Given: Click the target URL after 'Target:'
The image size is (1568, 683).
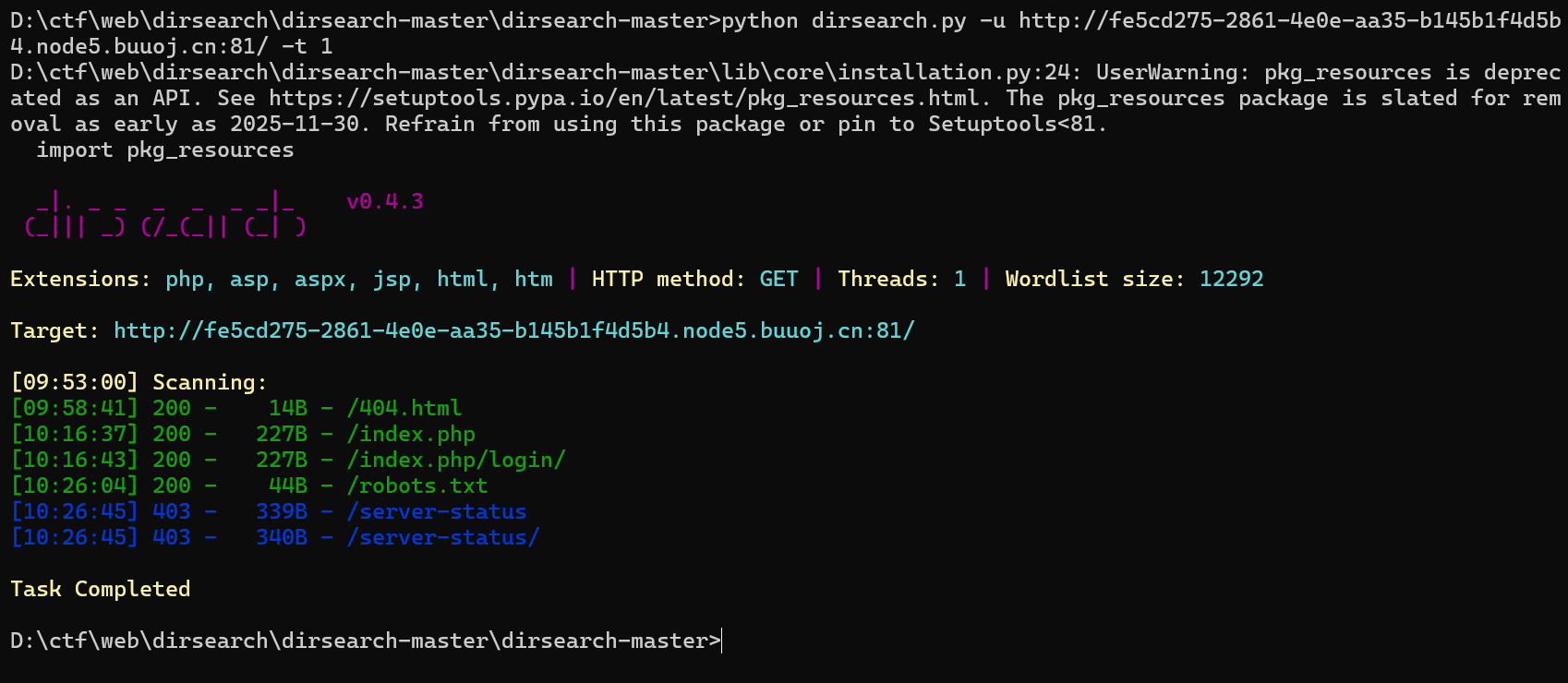Looking at the screenshot, I should point(513,330).
